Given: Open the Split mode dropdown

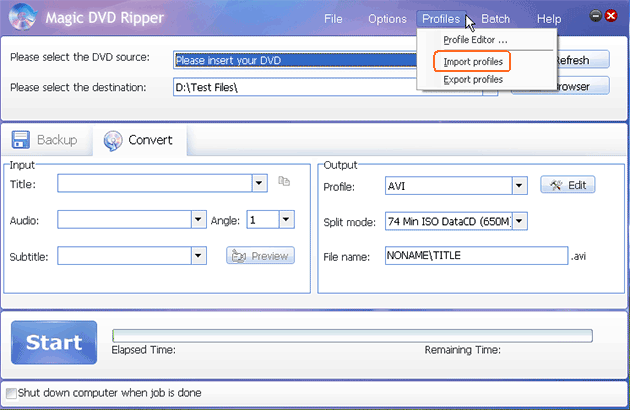Looking at the screenshot, I should (x=519, y=221).
